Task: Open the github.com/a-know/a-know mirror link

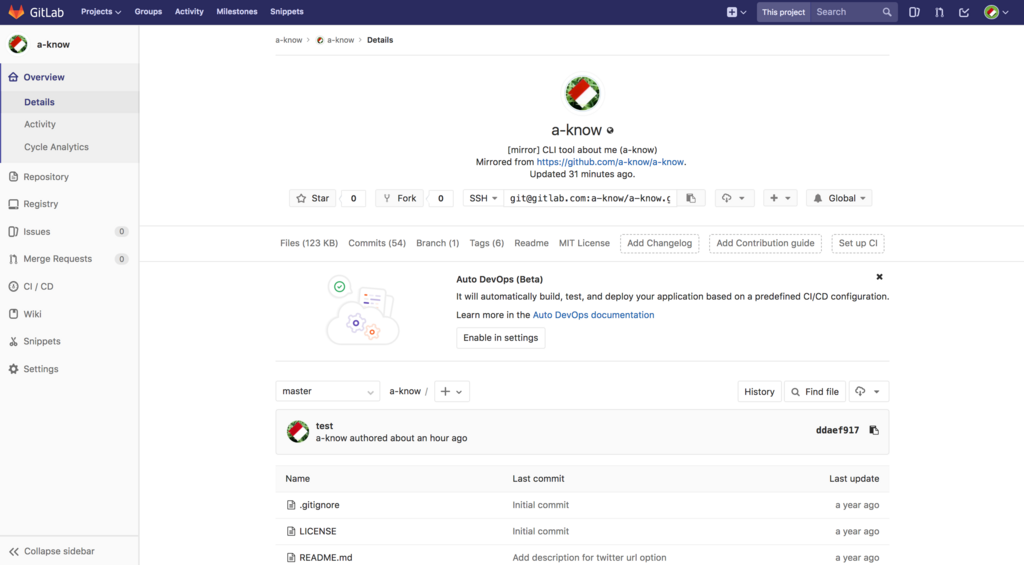Action: click(610, 162)
